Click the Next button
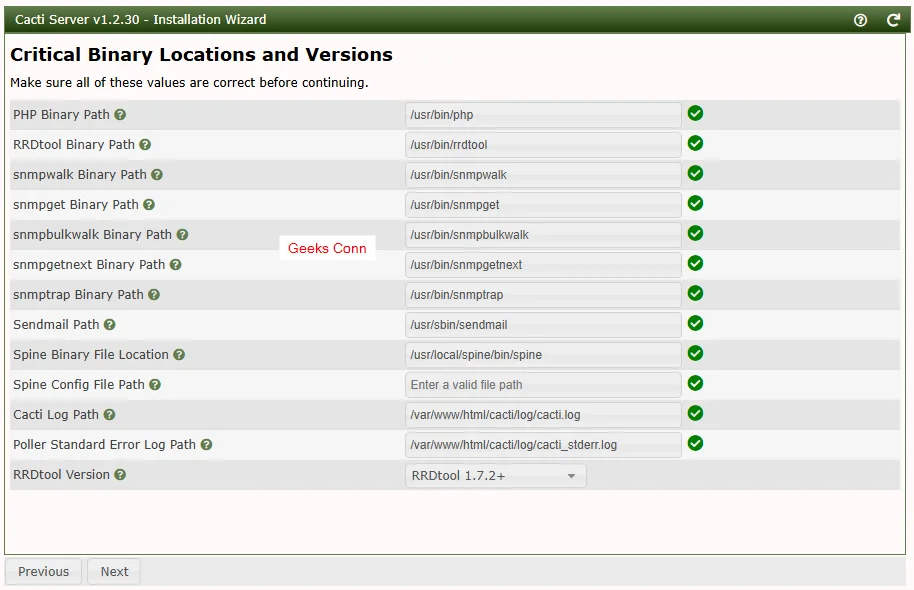Image resolution: width=914 pixels, height=590 pixels. point(113,571)
